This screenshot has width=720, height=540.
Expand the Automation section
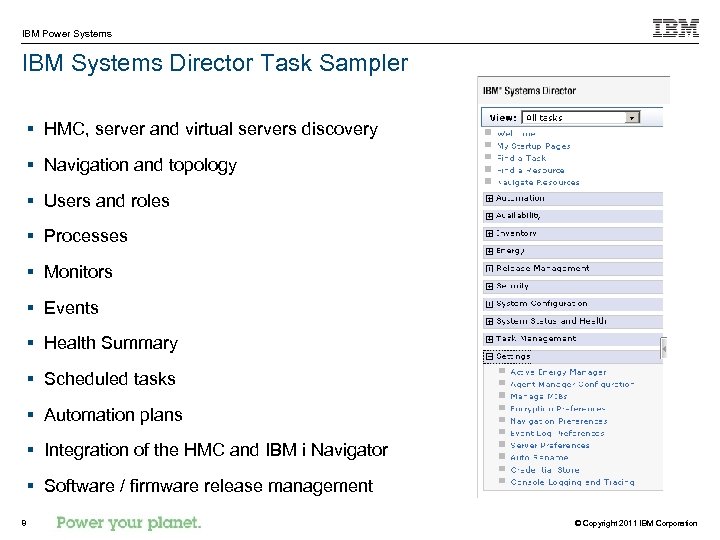tap(489, 198)
